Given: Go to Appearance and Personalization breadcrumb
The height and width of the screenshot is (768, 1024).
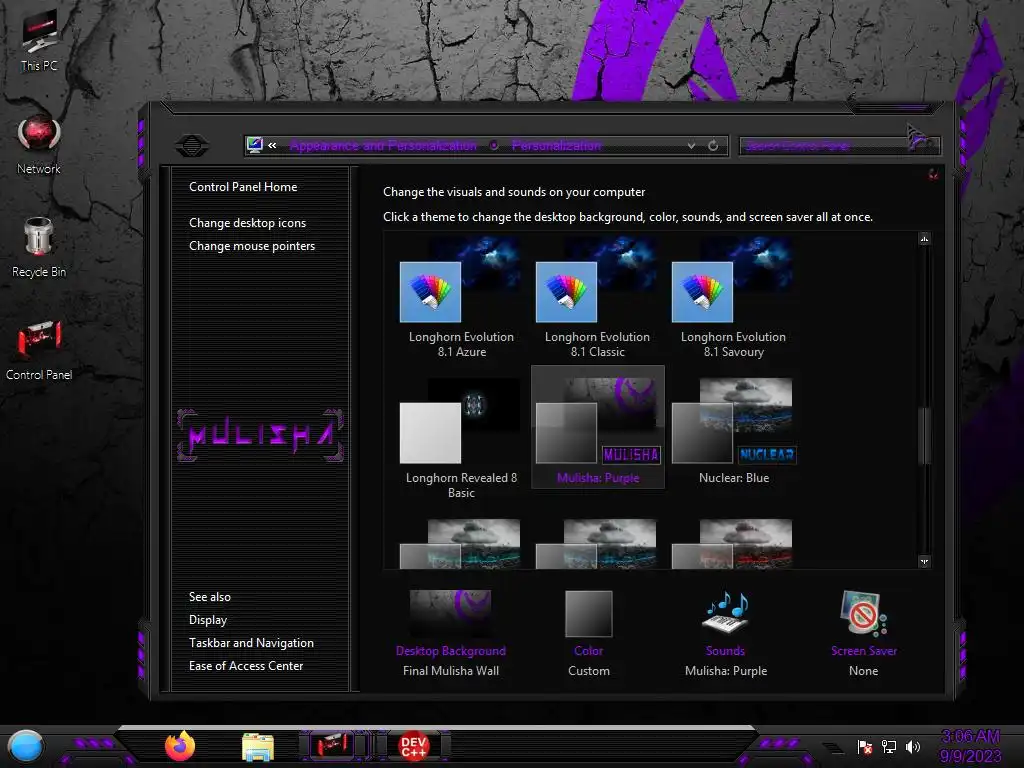Looking at the screenshot, I should tap(383, 146).
